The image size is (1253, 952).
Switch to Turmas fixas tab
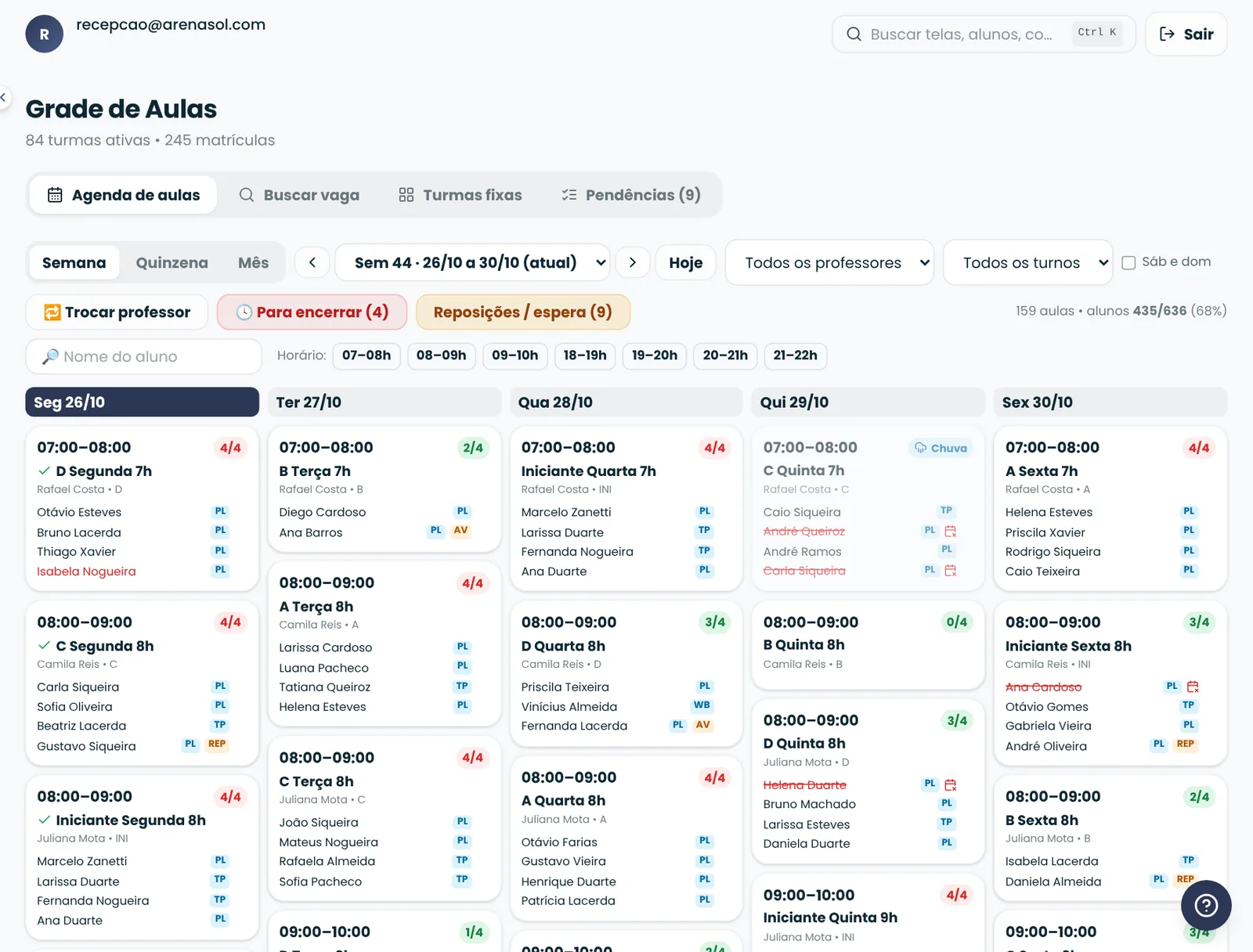click(x=460, y=195)
